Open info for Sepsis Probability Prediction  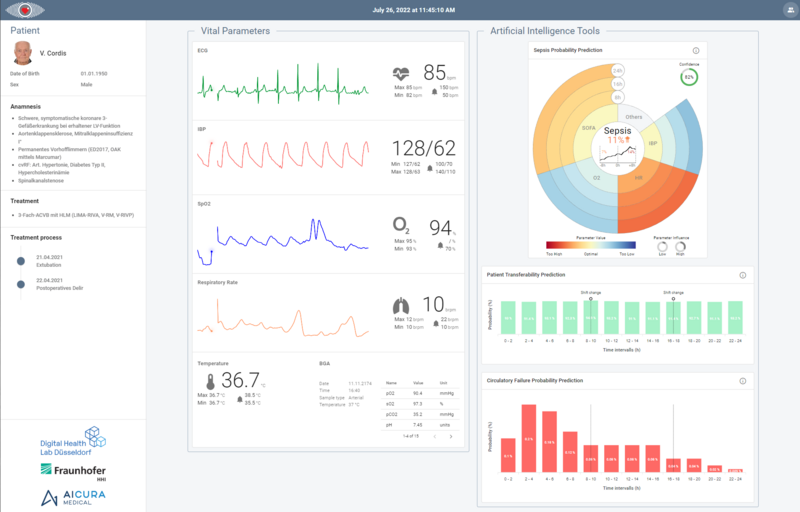coord(696,50)
